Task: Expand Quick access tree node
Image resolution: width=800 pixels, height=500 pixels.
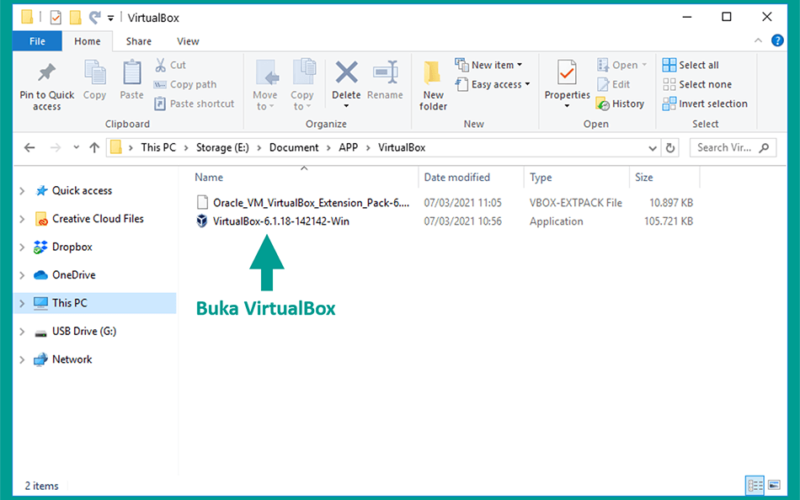Action: pos(22,191)
